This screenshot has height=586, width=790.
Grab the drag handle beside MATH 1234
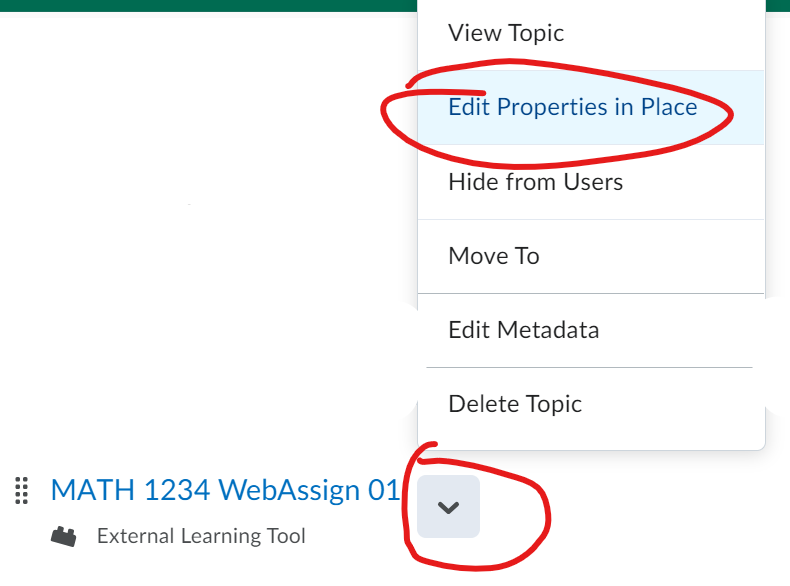click(x=21, y=491)
